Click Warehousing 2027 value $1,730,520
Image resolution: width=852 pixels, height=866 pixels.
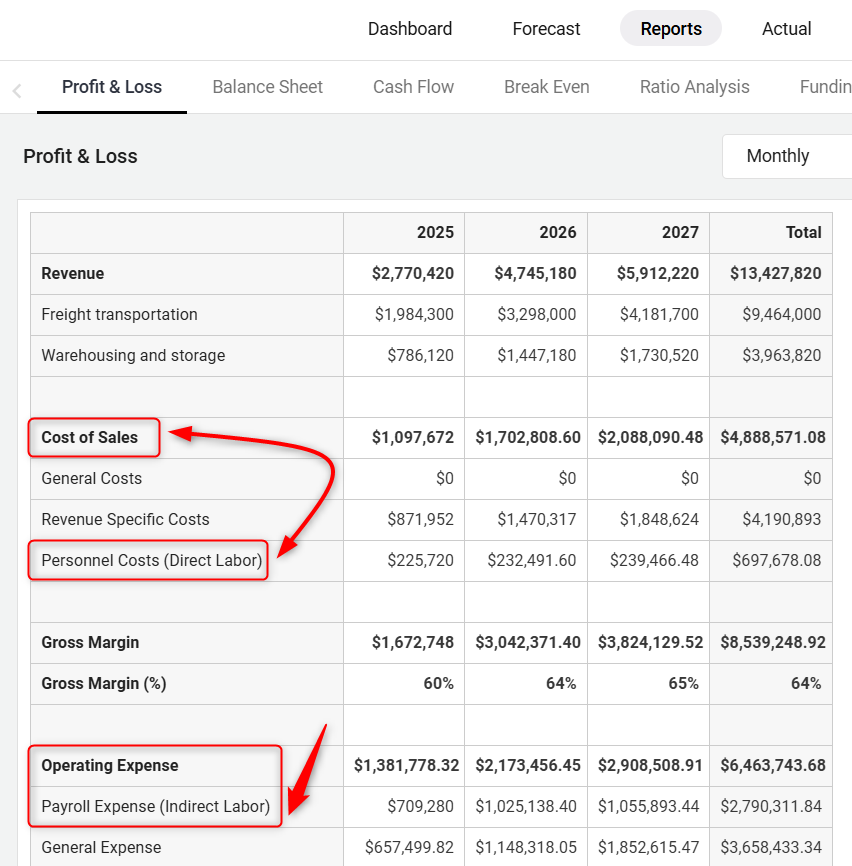point(659,355)
